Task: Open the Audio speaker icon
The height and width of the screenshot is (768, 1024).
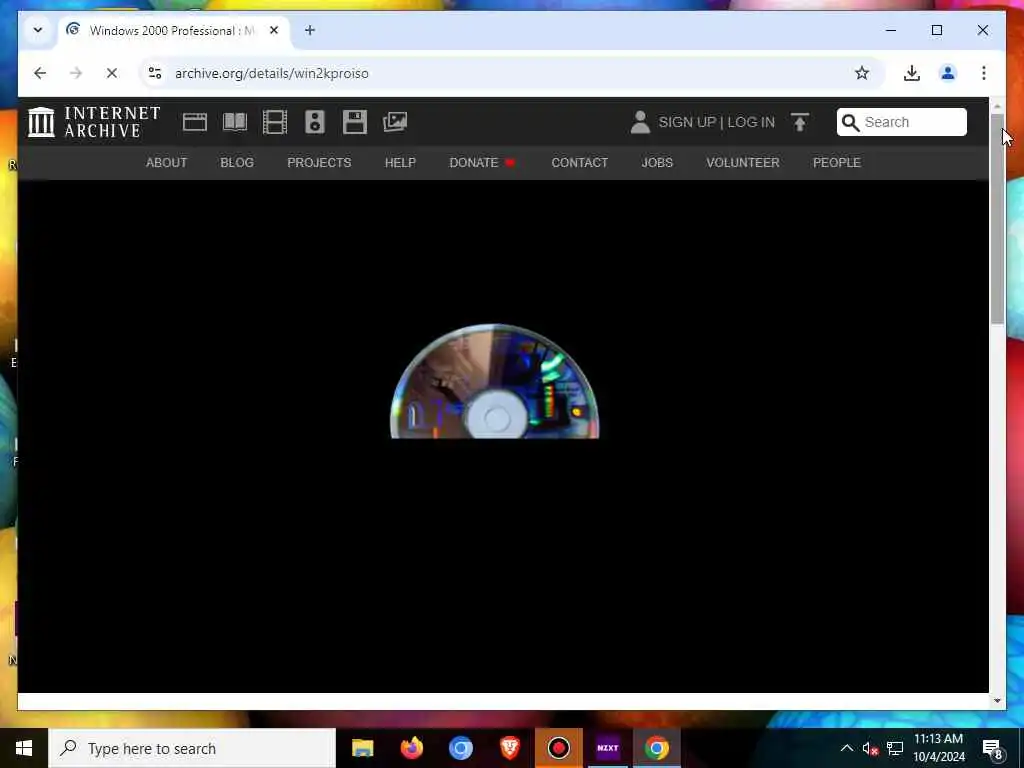Action: pyautogui.click(x=315, y=122)
